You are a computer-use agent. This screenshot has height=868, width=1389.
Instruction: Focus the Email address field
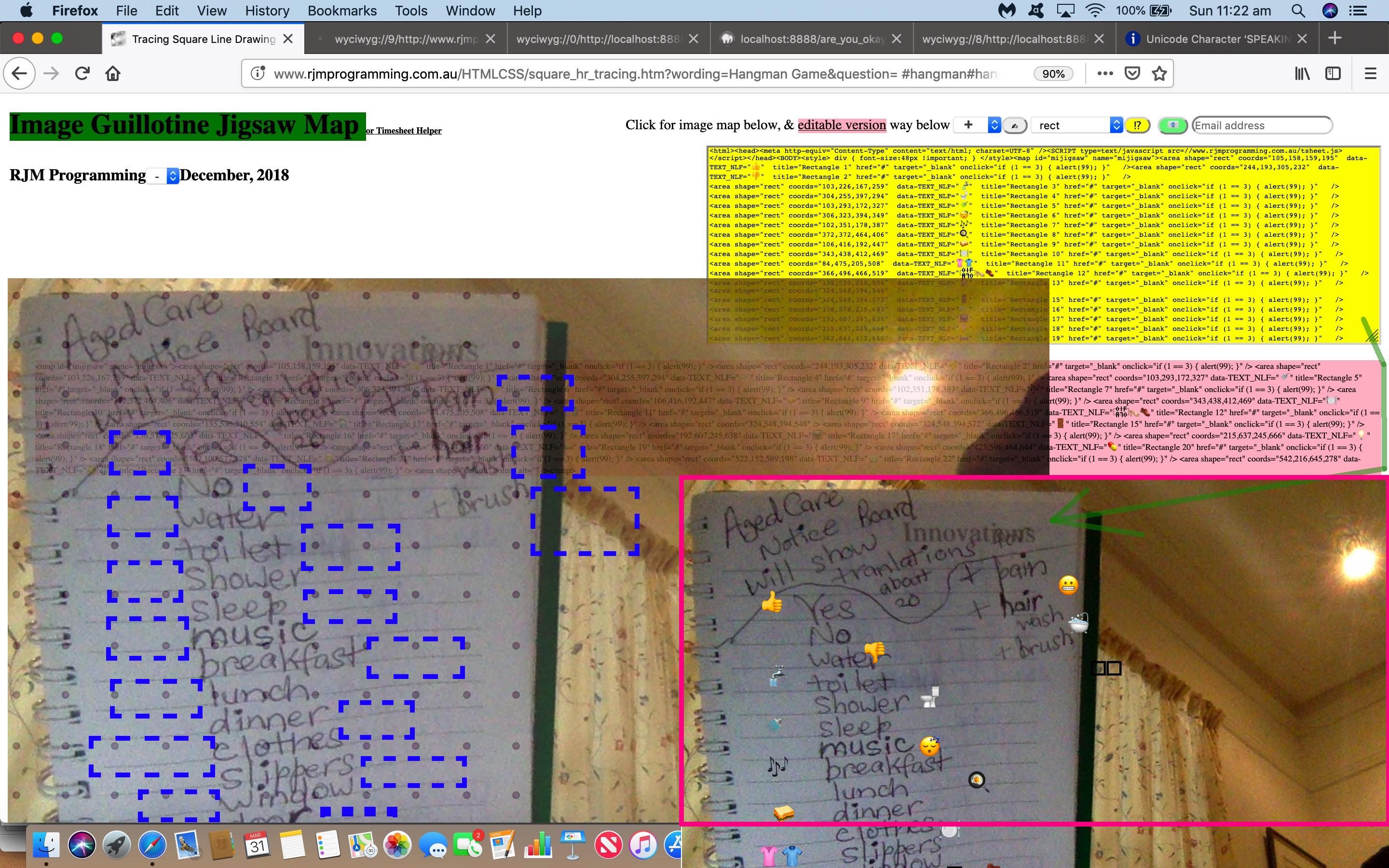pyautogui.click(x=1262, y=125)
